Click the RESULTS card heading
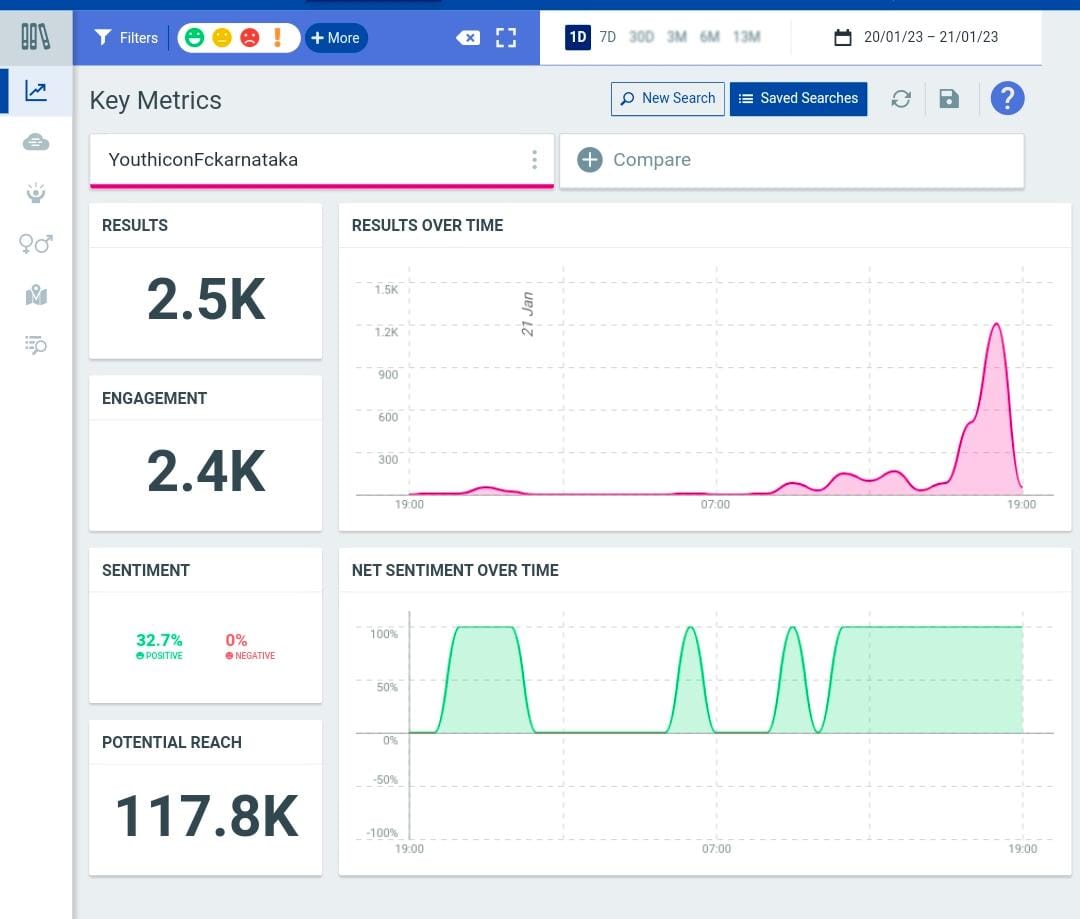This screenshot has height=919, width=1080. pos(134,225)
